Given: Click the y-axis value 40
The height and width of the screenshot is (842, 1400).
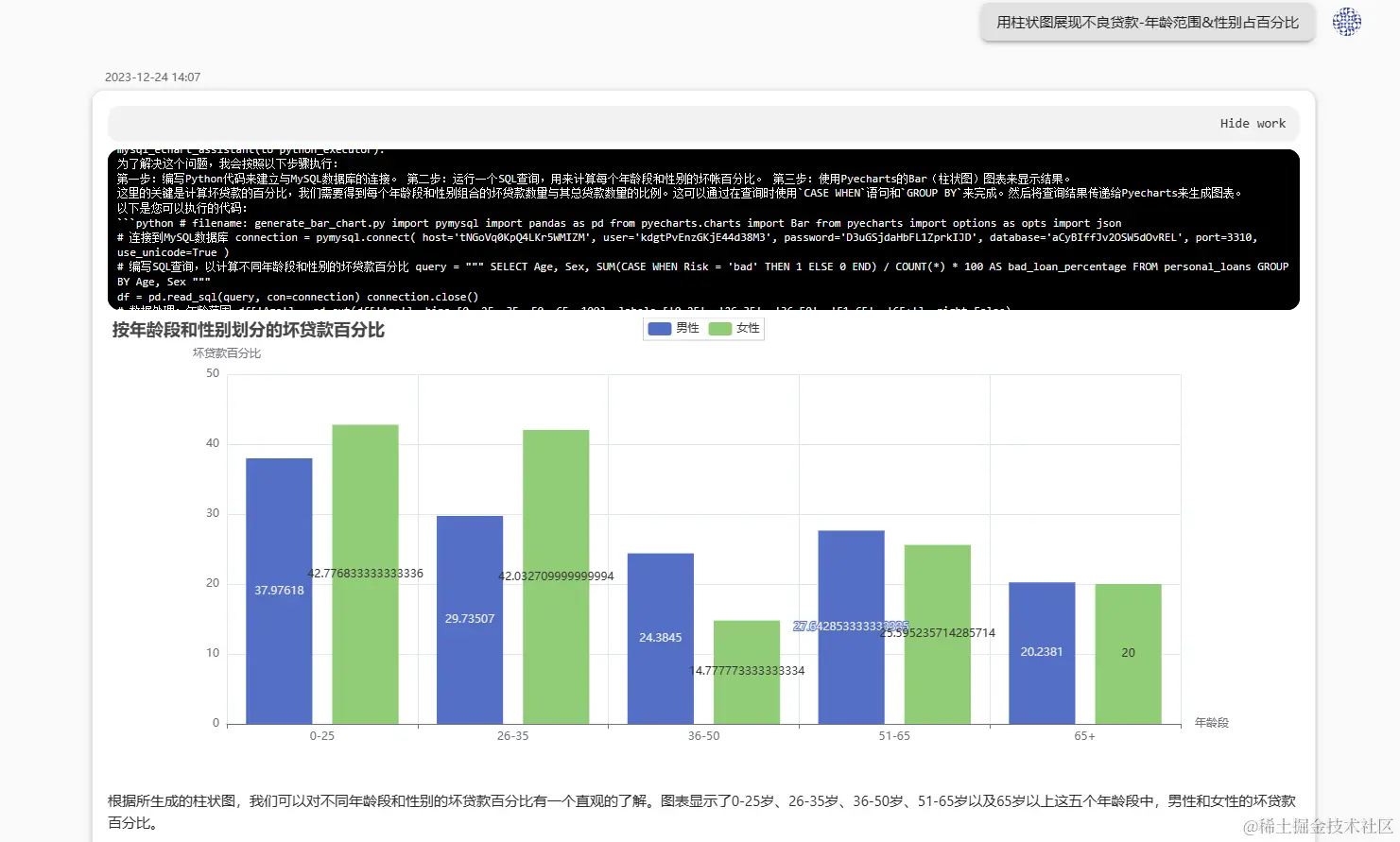Looking at the screenshot, I should [x=213, y=443].
